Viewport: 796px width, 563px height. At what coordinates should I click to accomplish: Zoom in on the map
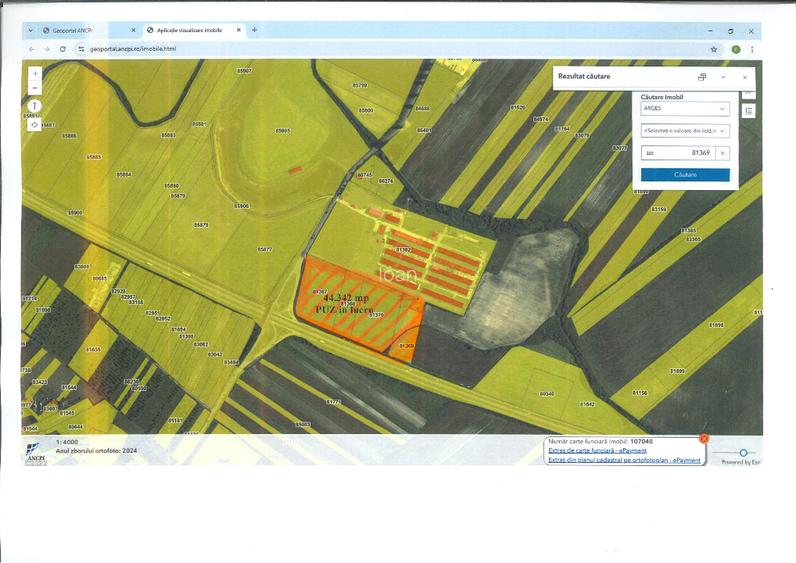click(35, 74)
